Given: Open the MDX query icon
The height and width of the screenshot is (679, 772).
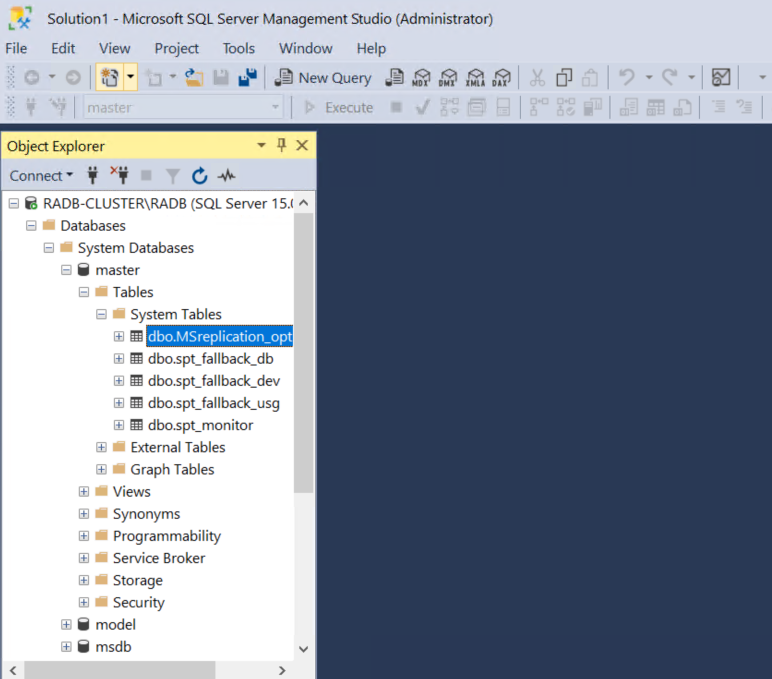Looking at the screenshot, I should pos(421,78).
